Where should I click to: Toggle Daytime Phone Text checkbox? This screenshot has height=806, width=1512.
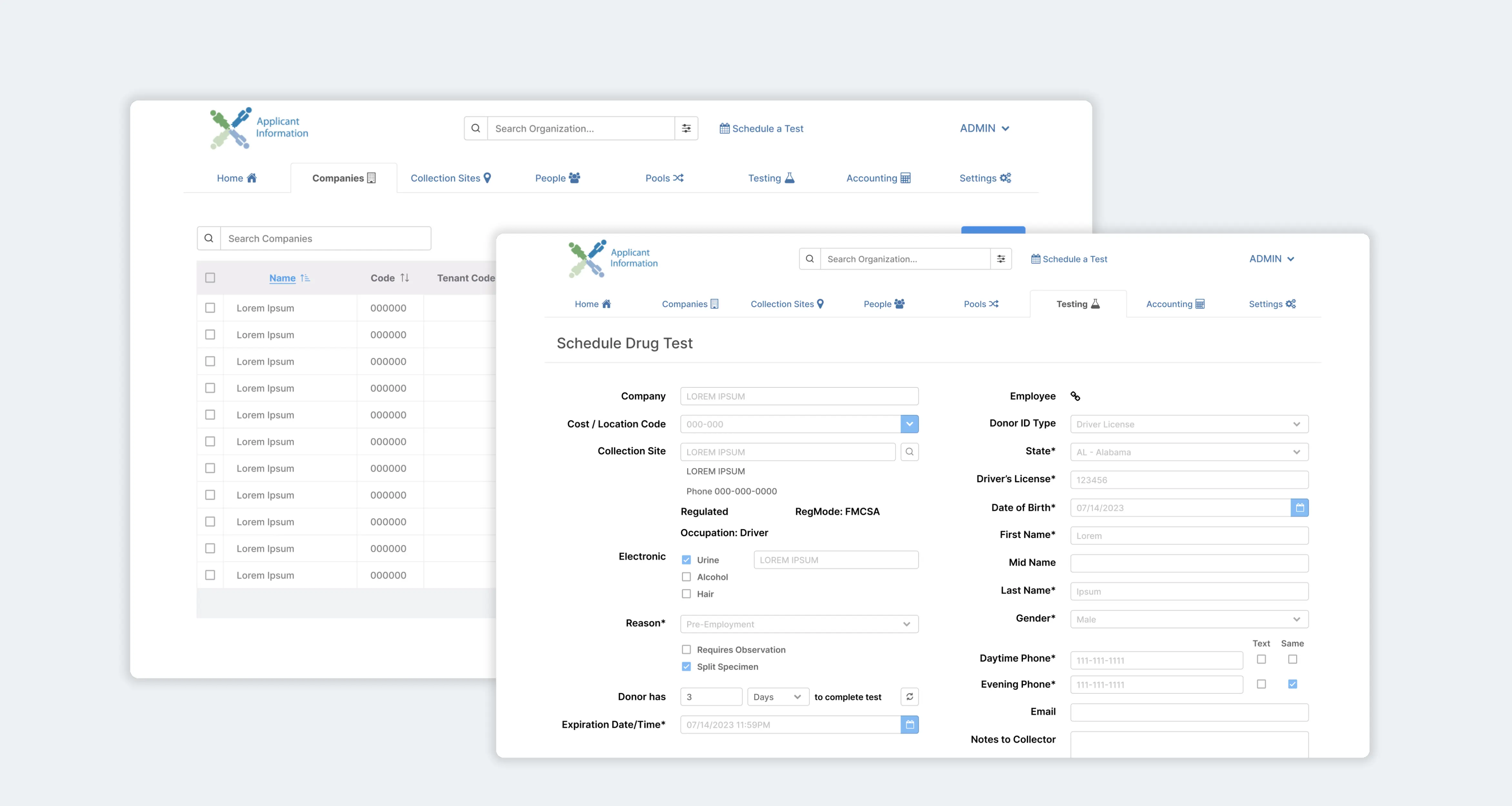[x=1261, y=659]
